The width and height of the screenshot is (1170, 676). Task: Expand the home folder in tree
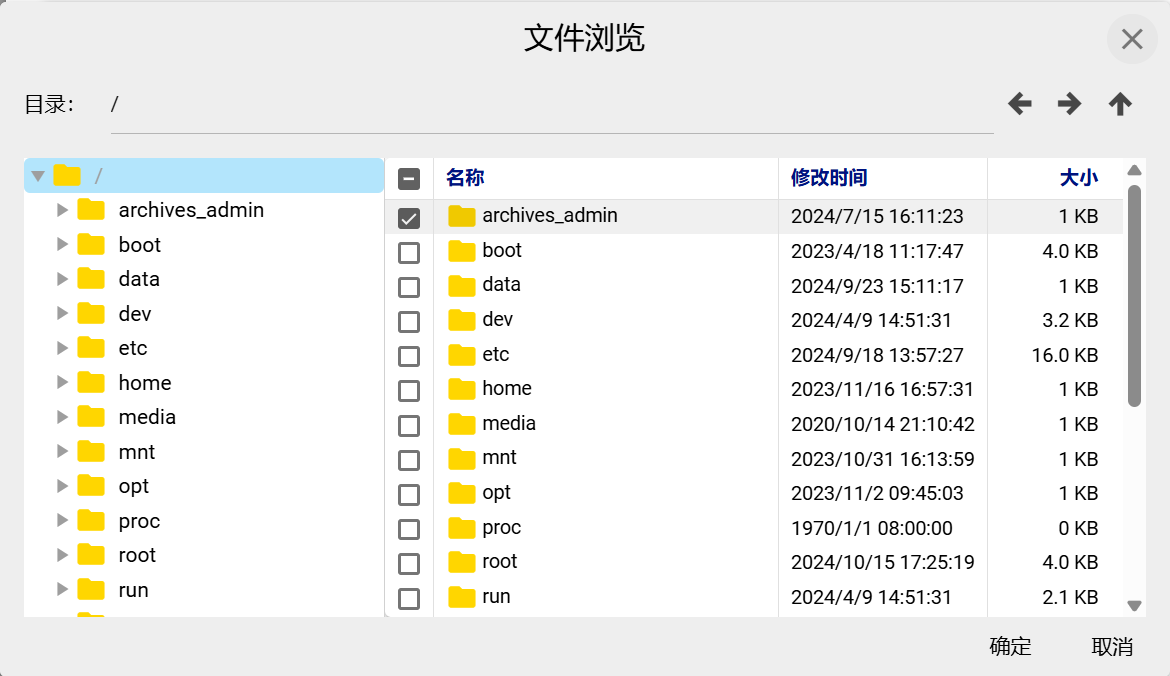pyautogui.click(x=62, y=383)
